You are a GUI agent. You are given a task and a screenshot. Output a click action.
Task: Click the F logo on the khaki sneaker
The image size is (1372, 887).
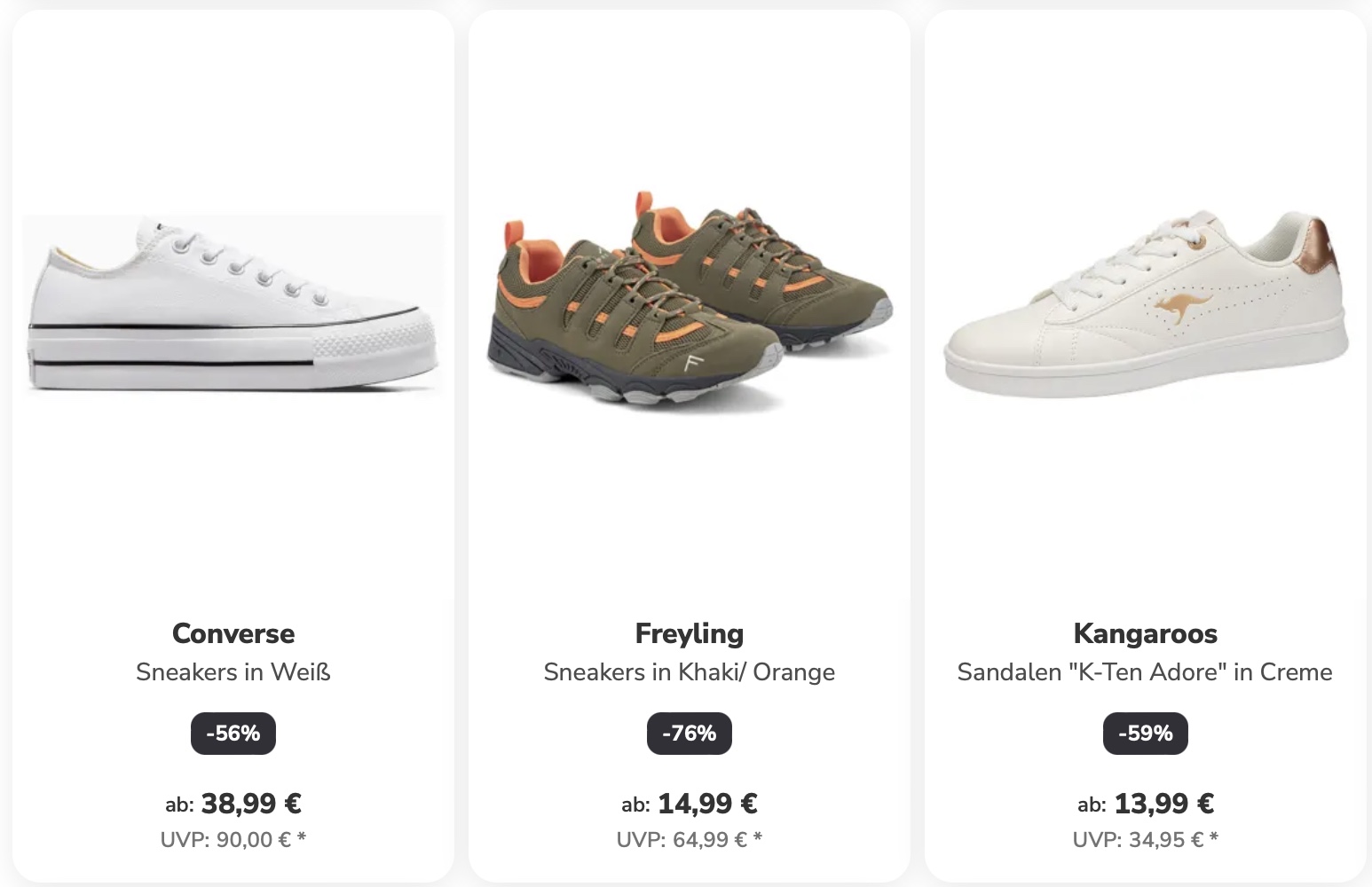[x=692, y=363]
